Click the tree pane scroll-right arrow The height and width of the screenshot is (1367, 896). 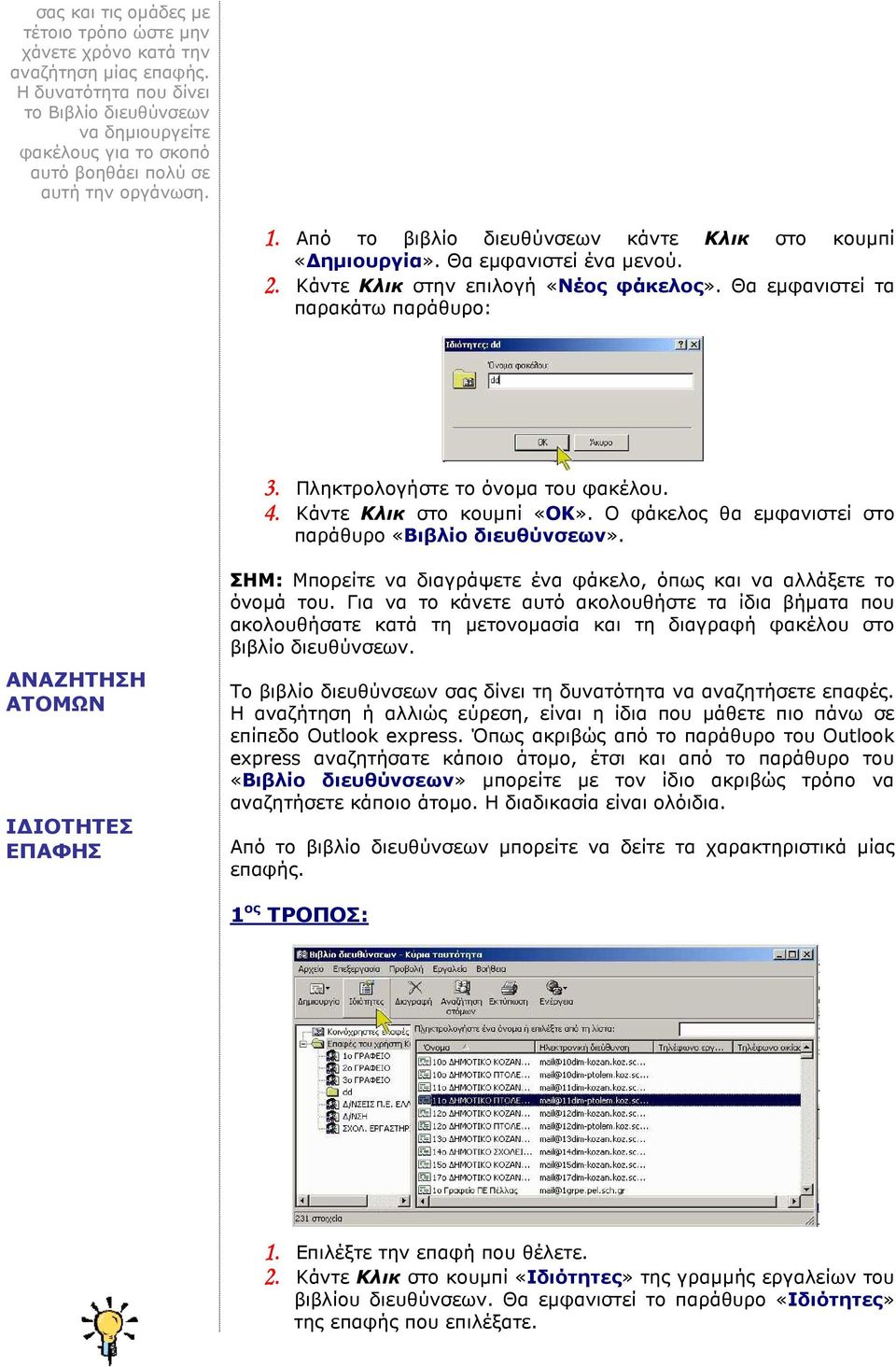(x=404, y=1202)
